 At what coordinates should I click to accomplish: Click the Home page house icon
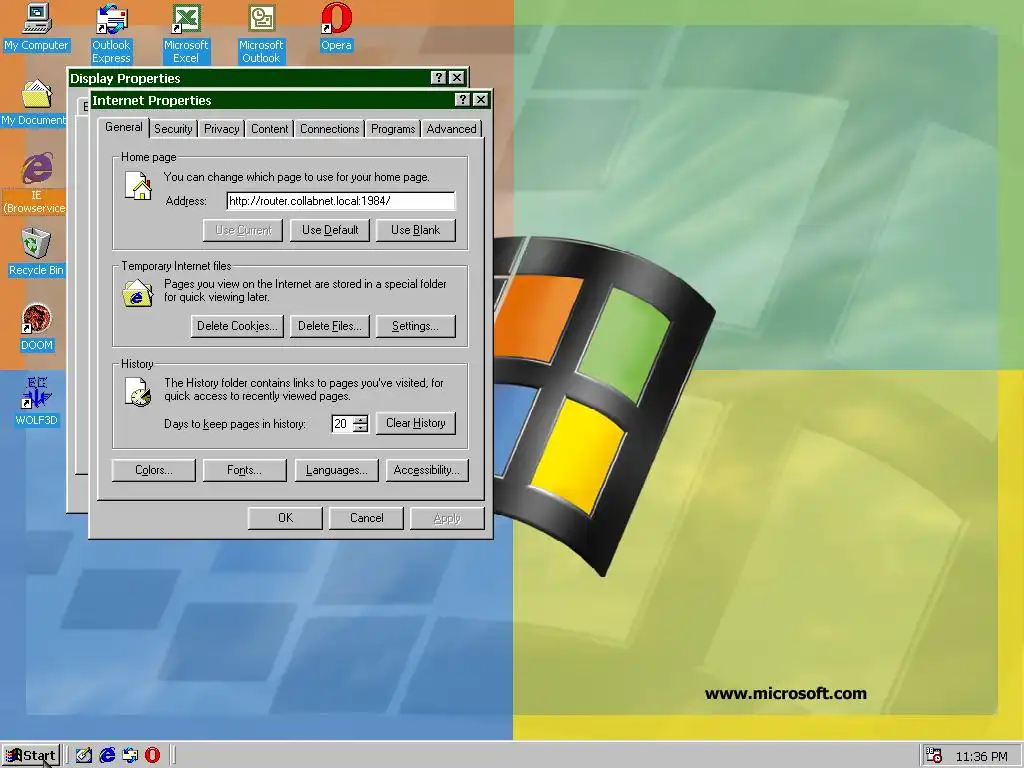(138, 185)
